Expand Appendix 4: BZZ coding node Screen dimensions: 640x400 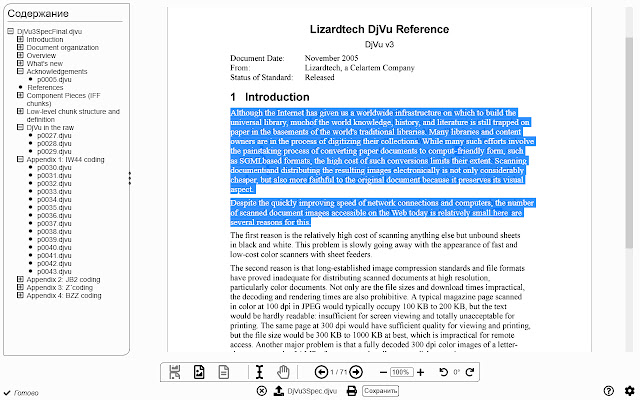(20, 295)
